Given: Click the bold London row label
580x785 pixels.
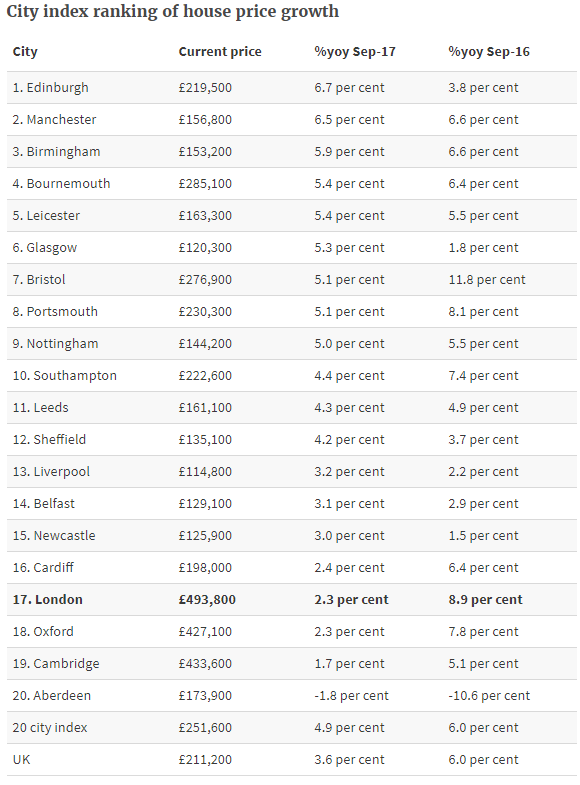Looking at the screenshot, I should click(x=48, y=600).
